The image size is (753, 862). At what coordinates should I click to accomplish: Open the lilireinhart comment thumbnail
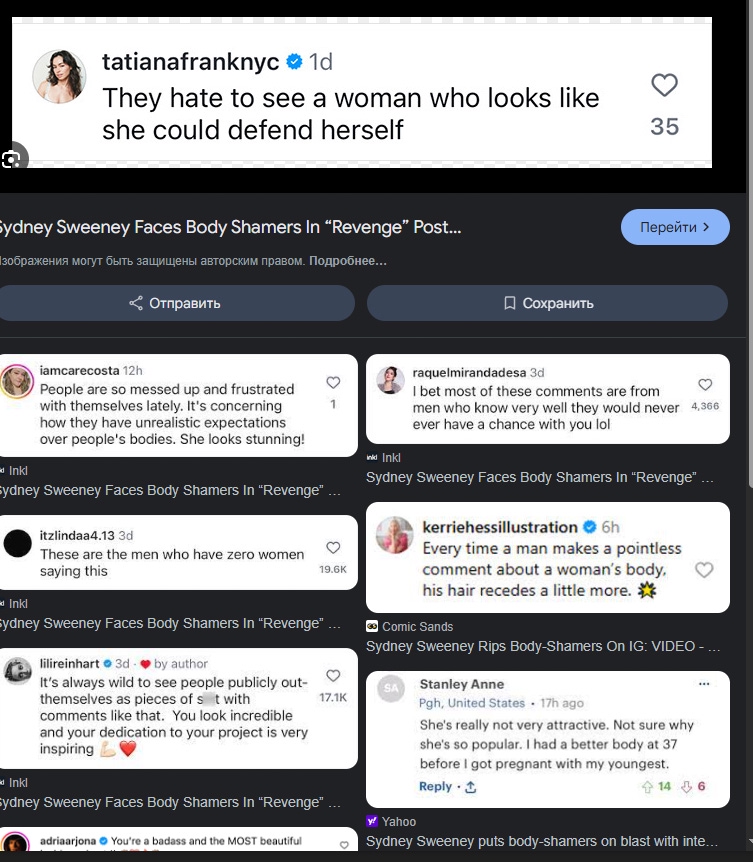pos(178,708)
